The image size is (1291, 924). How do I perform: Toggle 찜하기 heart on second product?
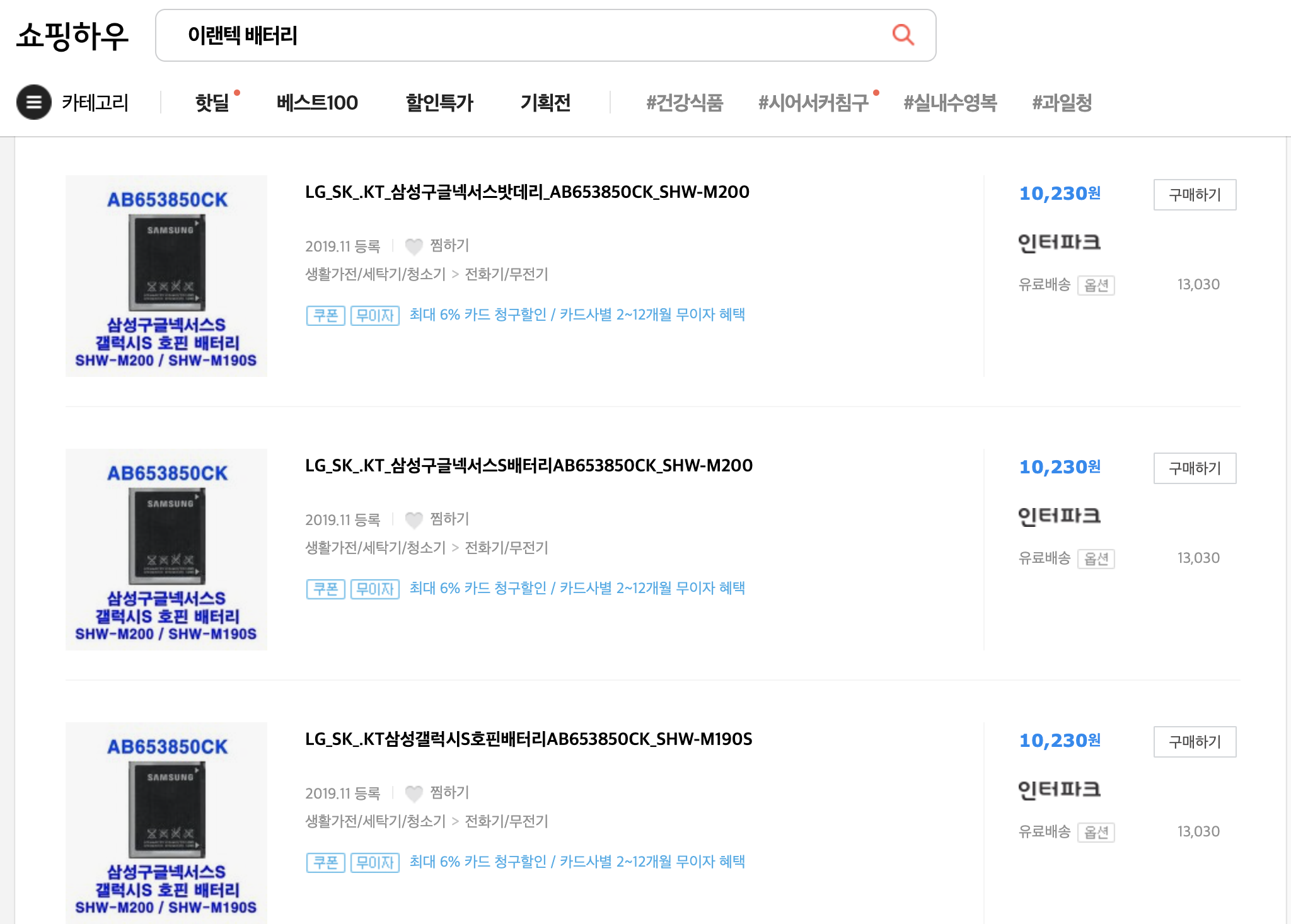[x=414, y=520]
